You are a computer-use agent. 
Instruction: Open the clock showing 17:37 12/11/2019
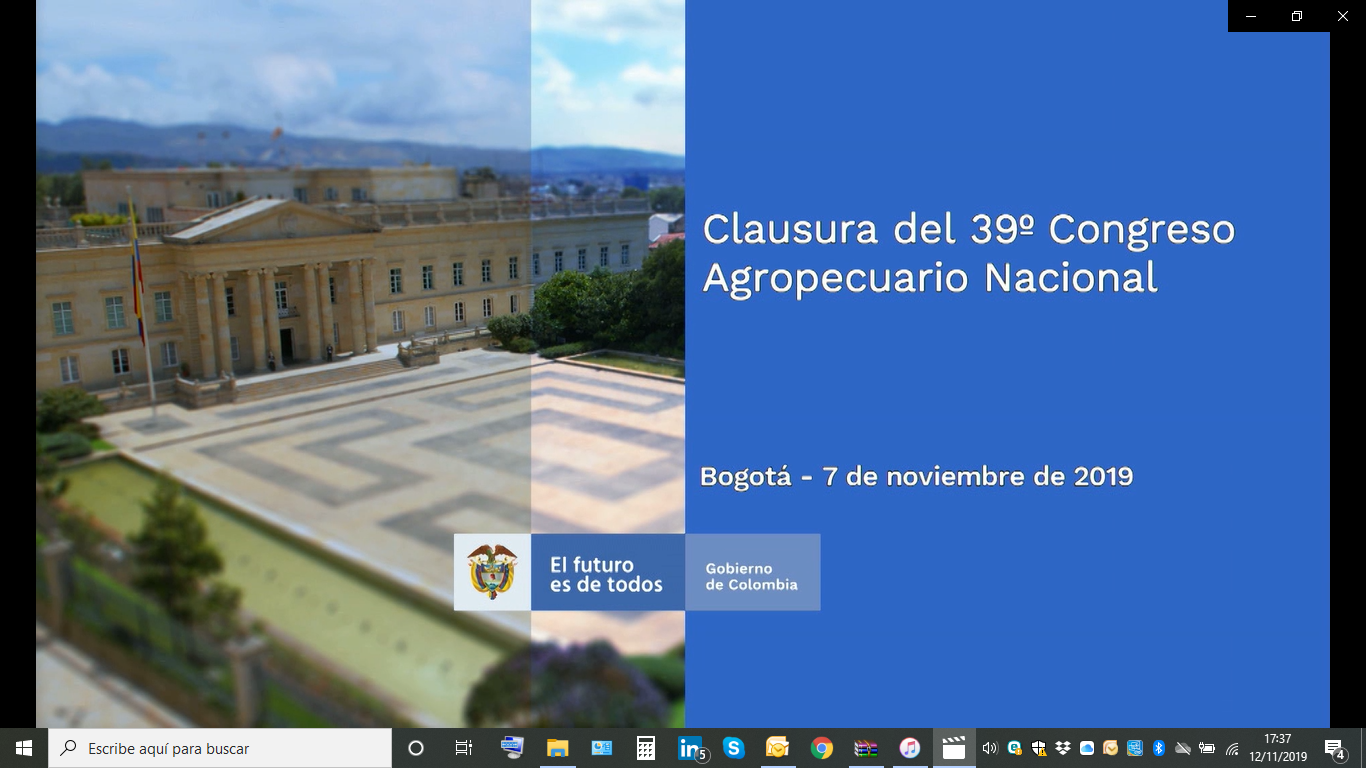point(1278,748)
